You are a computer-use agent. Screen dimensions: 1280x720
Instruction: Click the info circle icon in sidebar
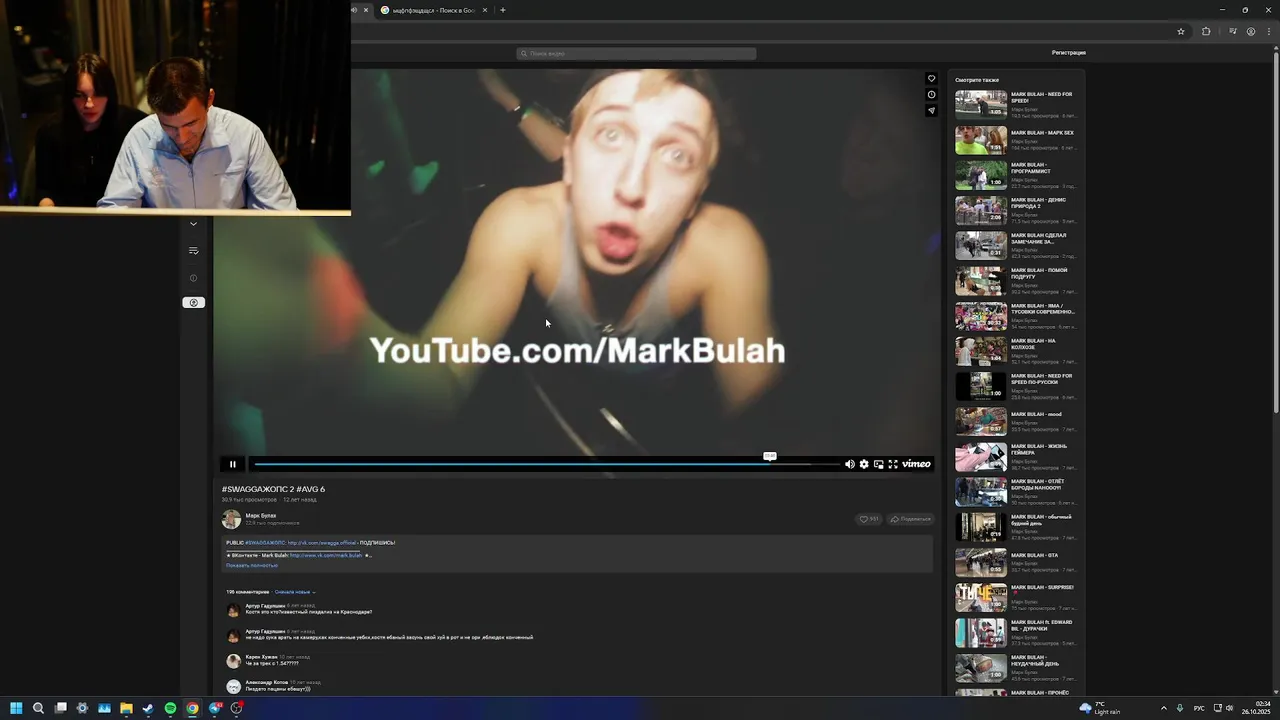point(194,278)
